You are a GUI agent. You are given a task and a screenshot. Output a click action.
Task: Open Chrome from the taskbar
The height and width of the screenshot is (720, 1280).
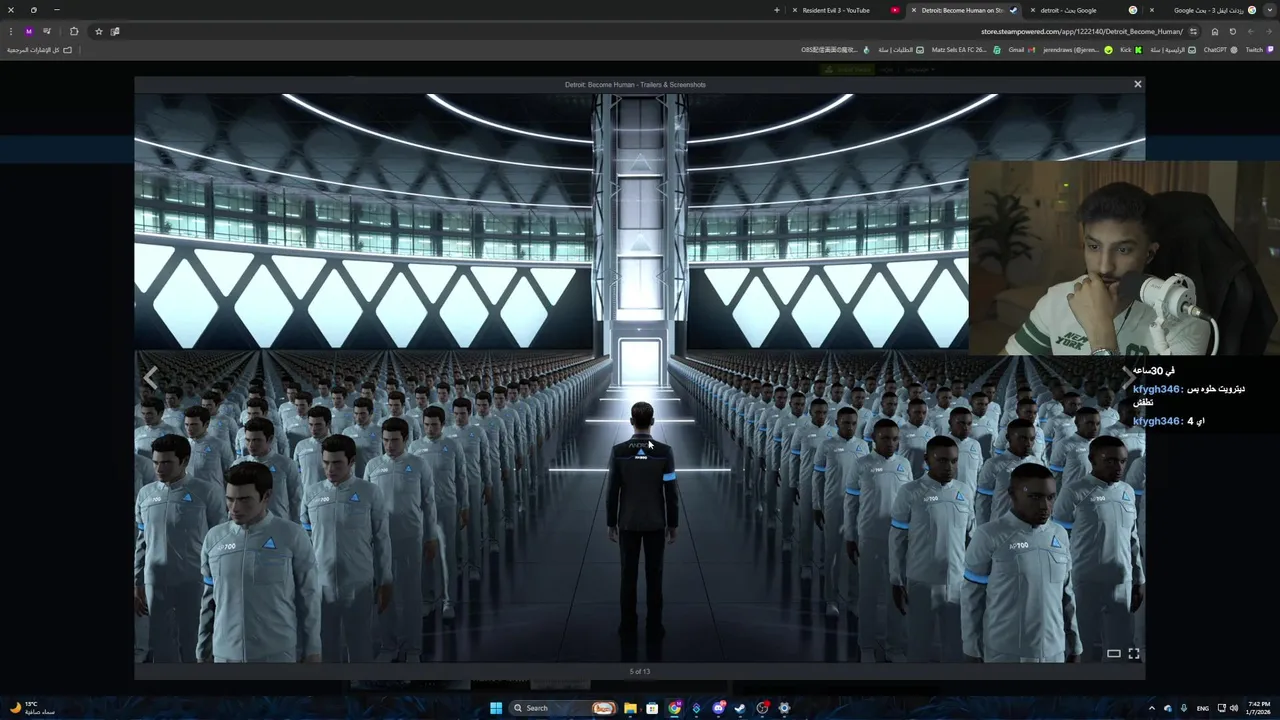point(675,708)
